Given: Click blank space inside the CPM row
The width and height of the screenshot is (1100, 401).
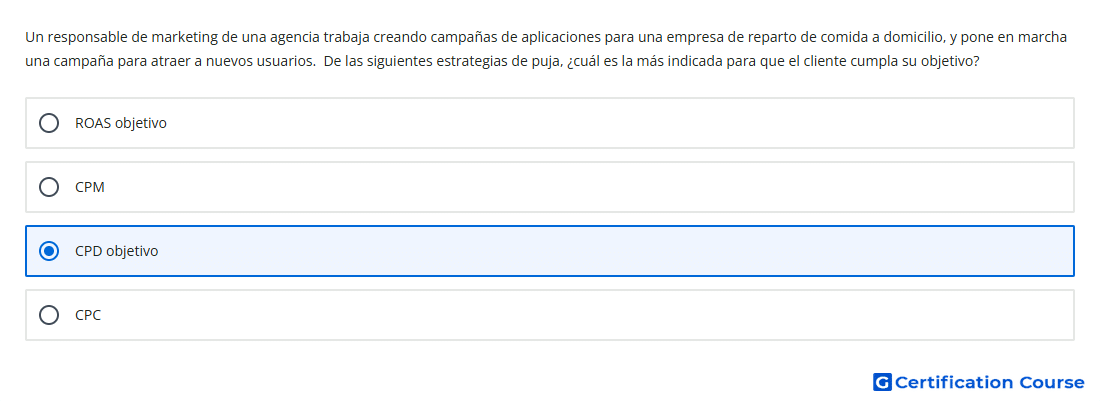Looking at the screenshot, I should pos(589,187).
